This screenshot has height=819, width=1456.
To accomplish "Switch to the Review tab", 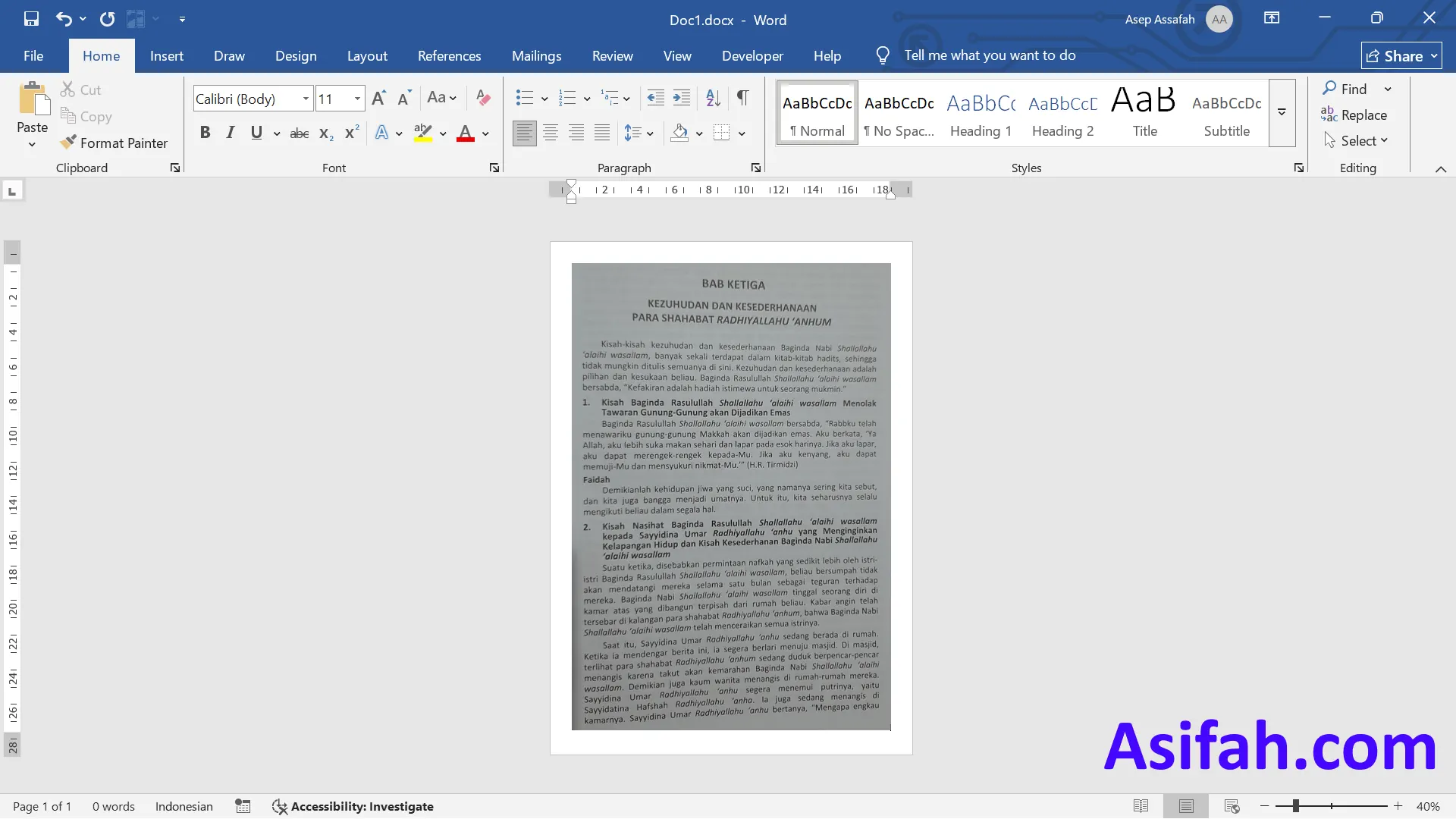I will pos(612,55).
